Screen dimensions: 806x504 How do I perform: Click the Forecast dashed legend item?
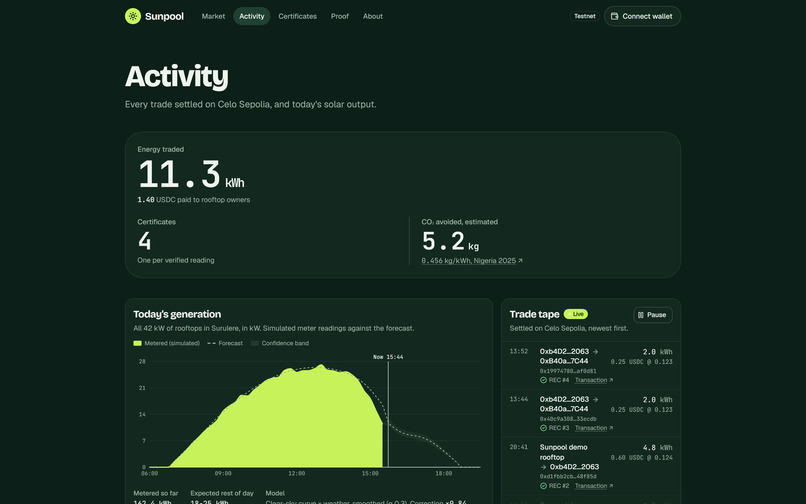pyautogui.click(x=225, y=343)
